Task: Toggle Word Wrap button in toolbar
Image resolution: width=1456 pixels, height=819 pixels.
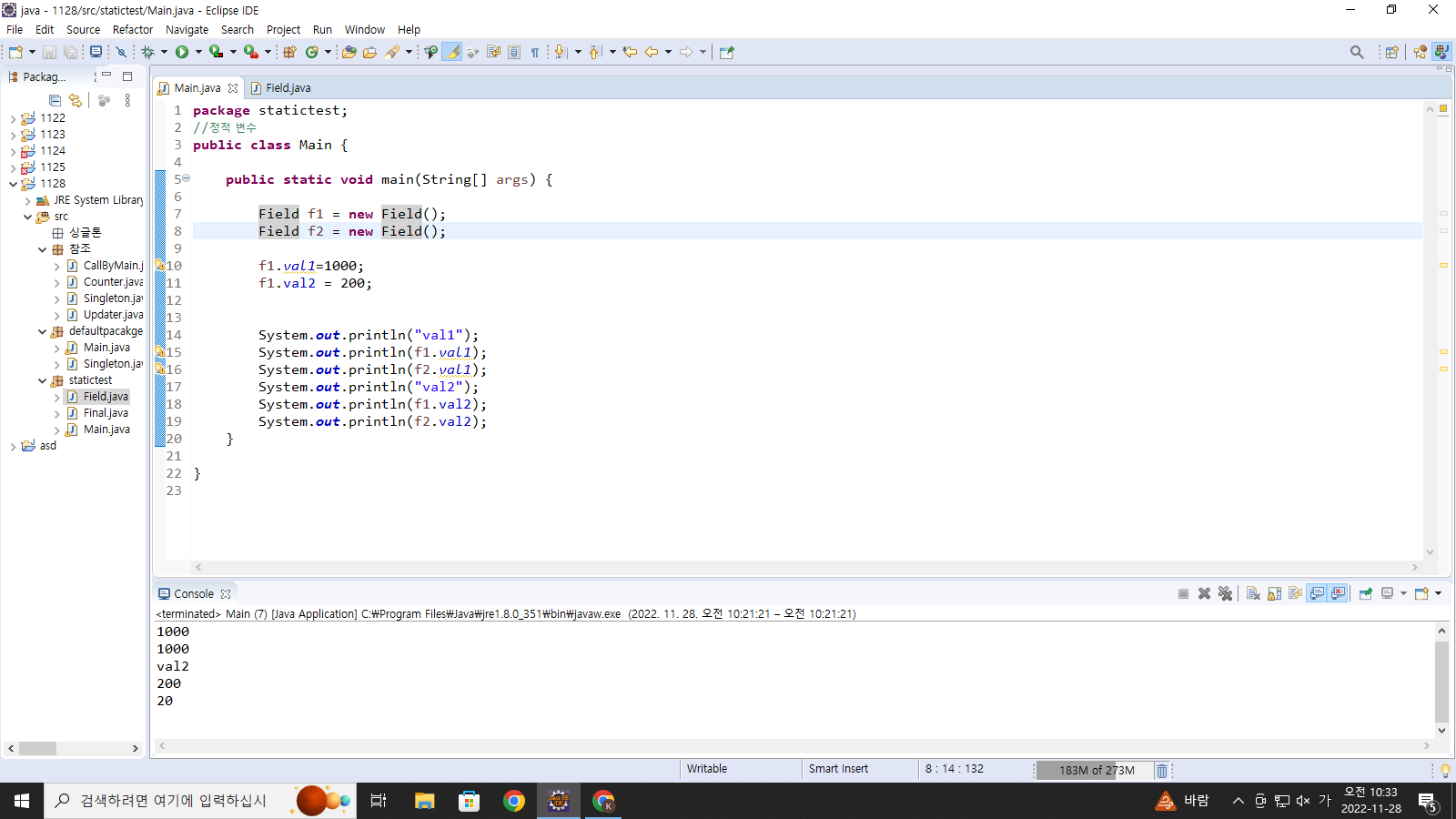Action: tap(493, 52)
